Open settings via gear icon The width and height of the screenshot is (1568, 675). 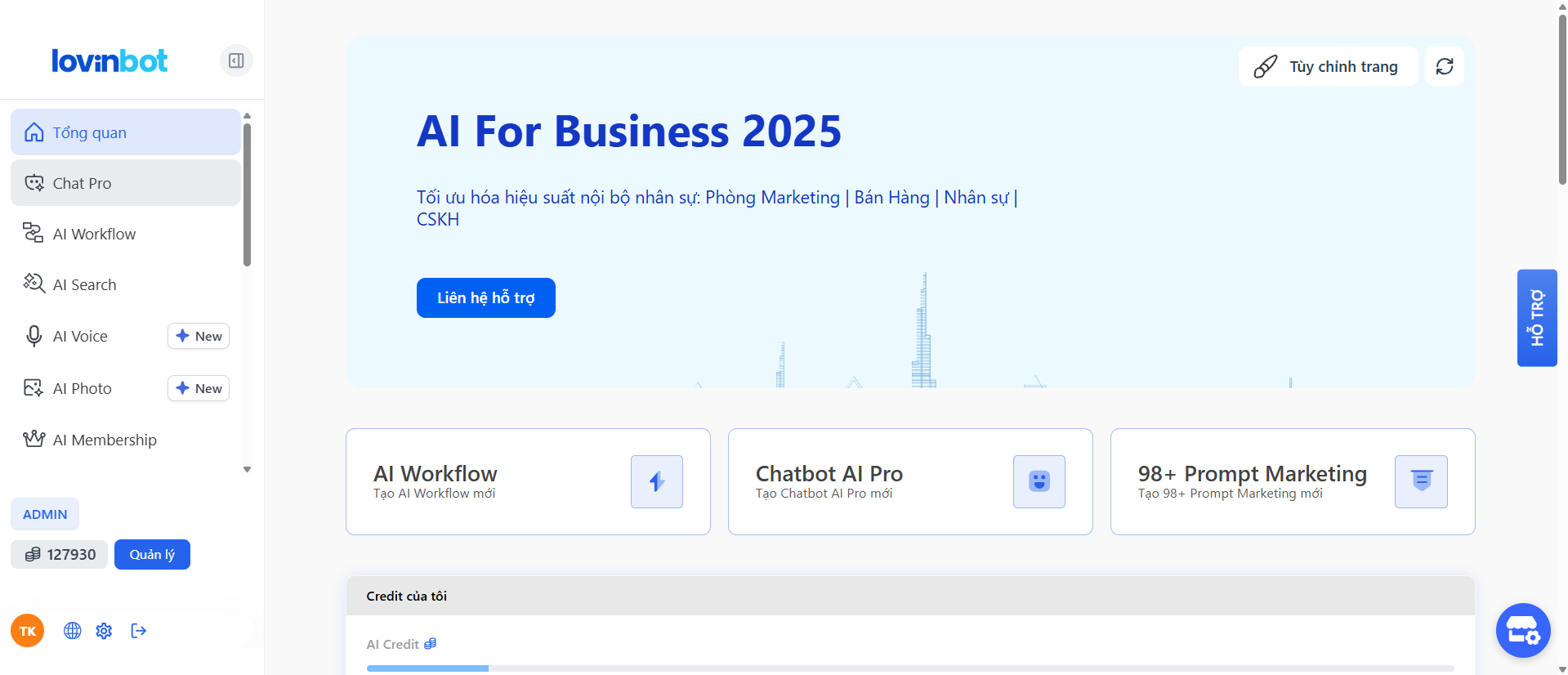(104, 631)
